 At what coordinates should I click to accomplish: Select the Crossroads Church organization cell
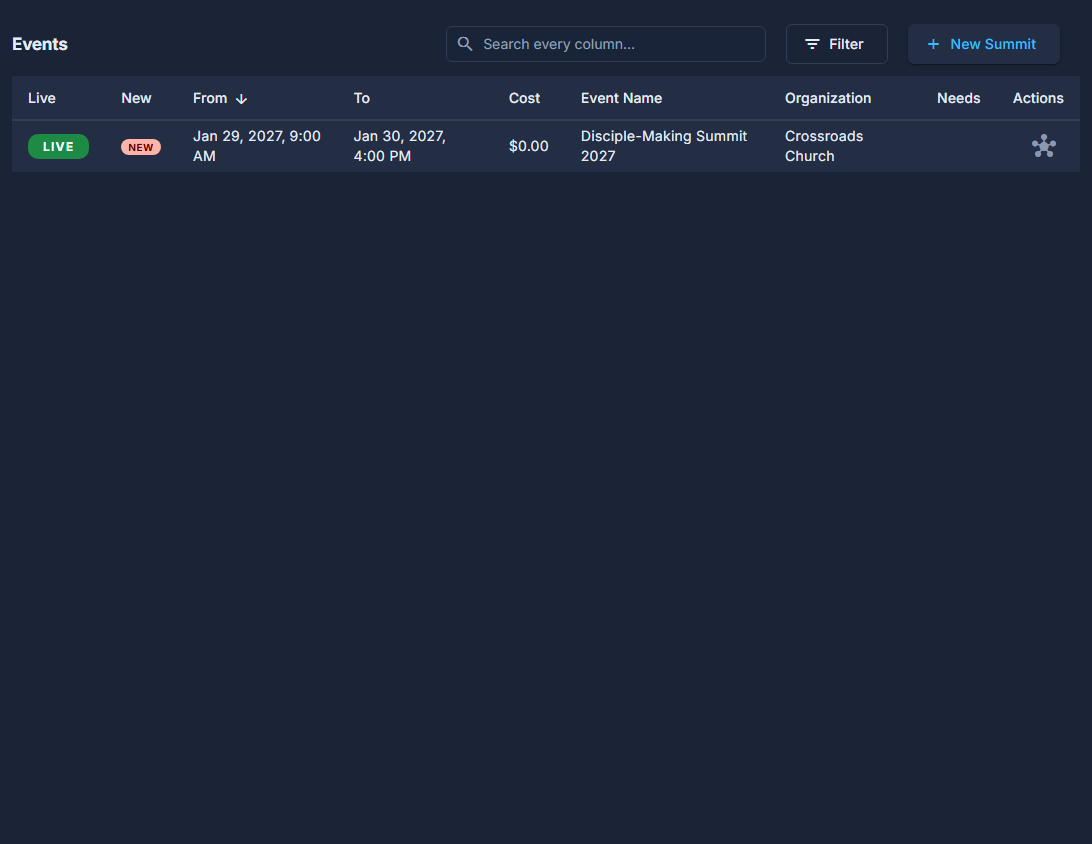[x=824, y=146]
